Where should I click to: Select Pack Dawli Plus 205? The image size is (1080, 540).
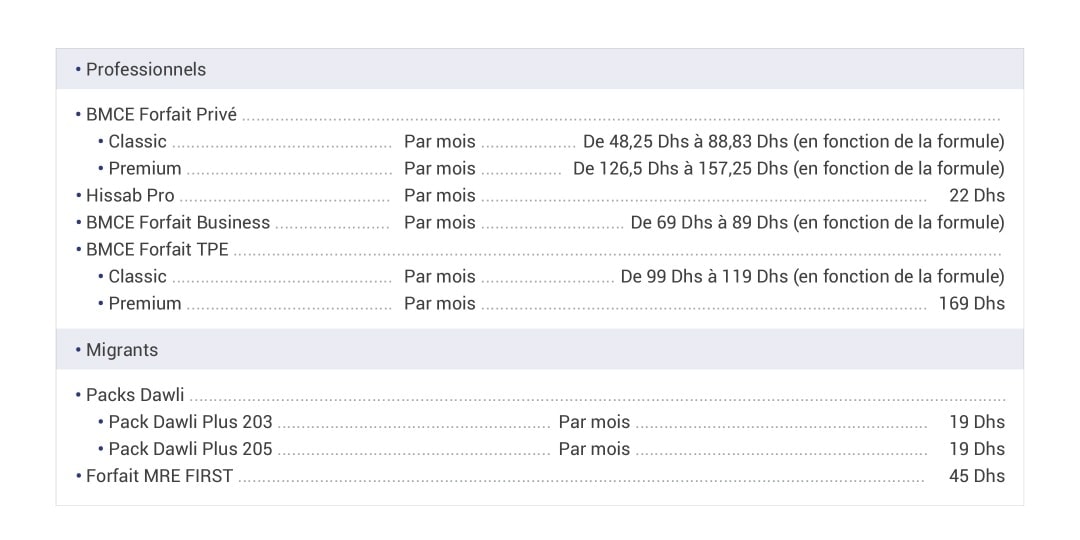click(x=190, y=448)
